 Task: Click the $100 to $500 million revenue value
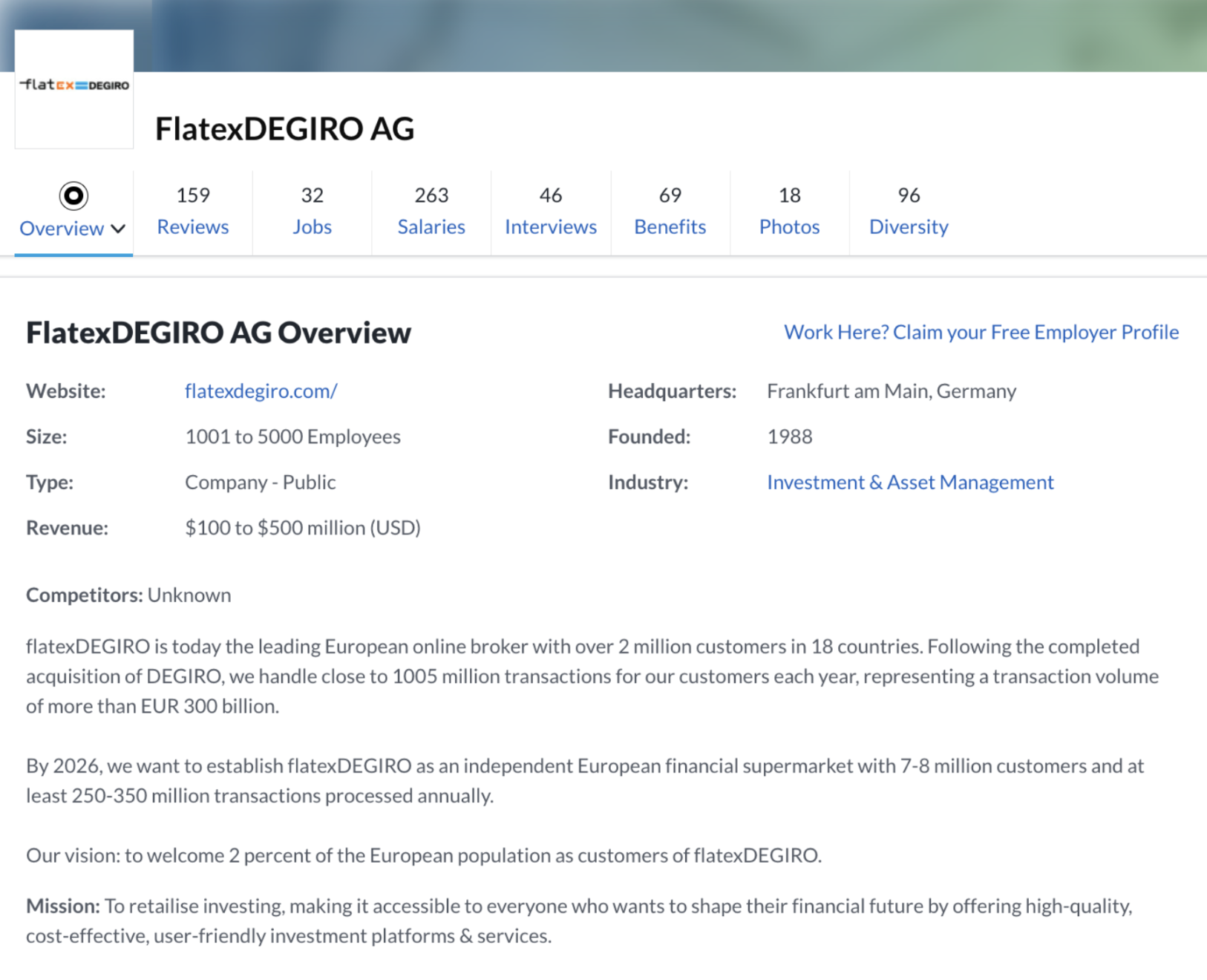tap(303, 528)
